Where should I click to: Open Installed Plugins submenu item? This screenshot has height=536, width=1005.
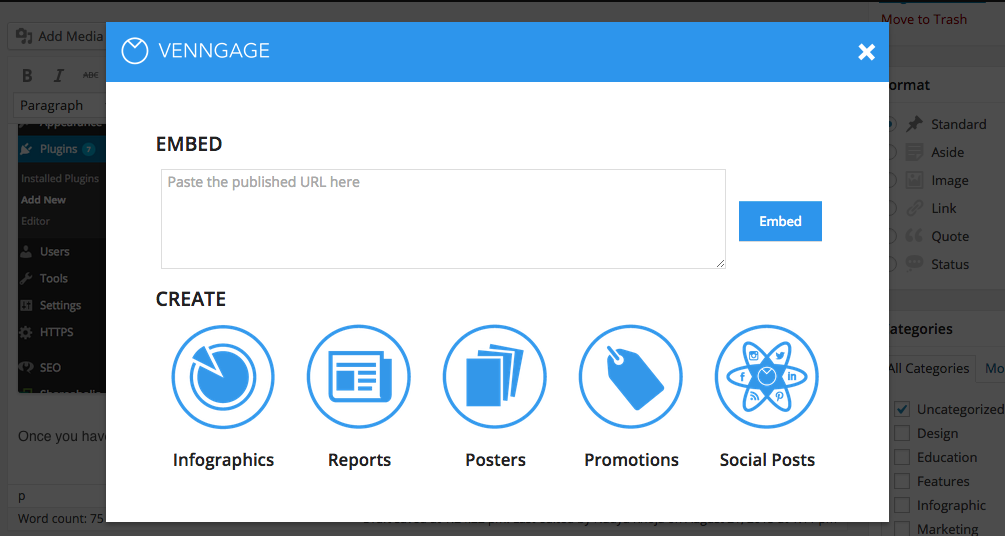tap(60, 178)
